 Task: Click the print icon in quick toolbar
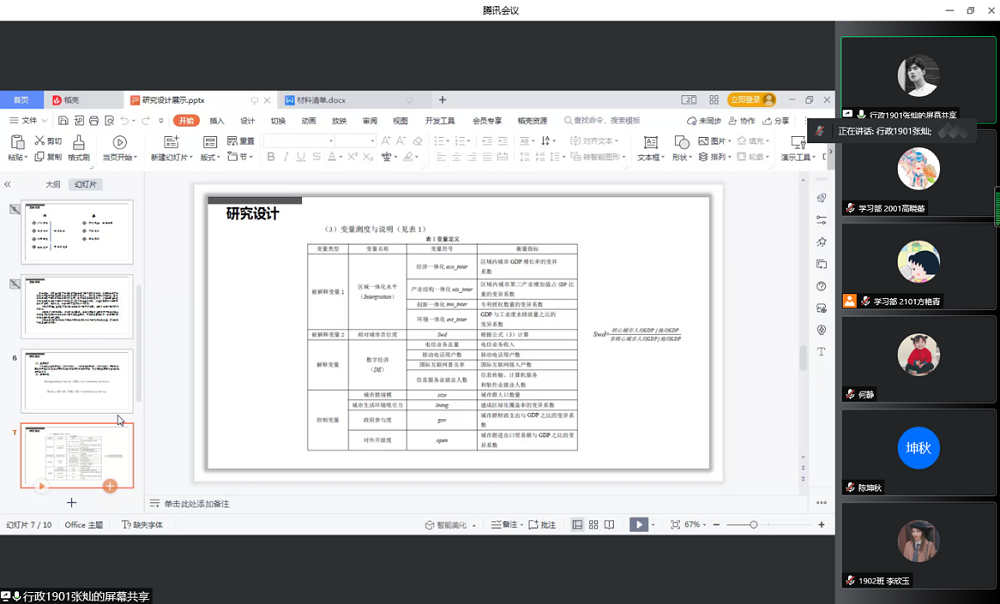(93, 120)
